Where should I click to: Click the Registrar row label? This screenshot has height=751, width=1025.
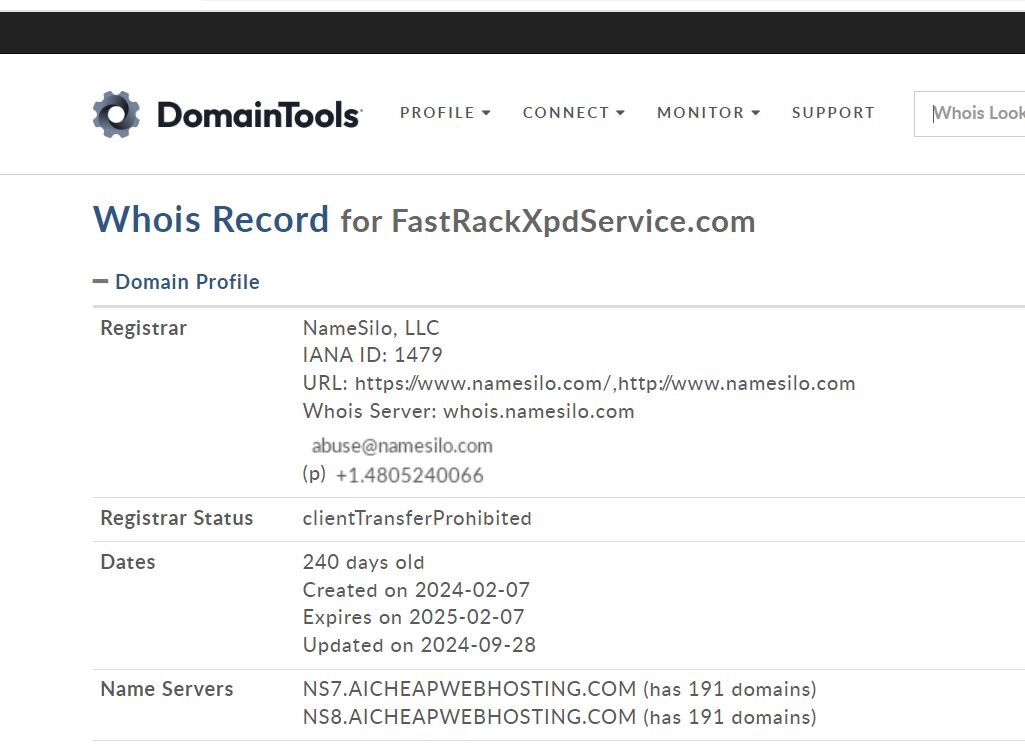pyautogui.click(x=143, y=328)
